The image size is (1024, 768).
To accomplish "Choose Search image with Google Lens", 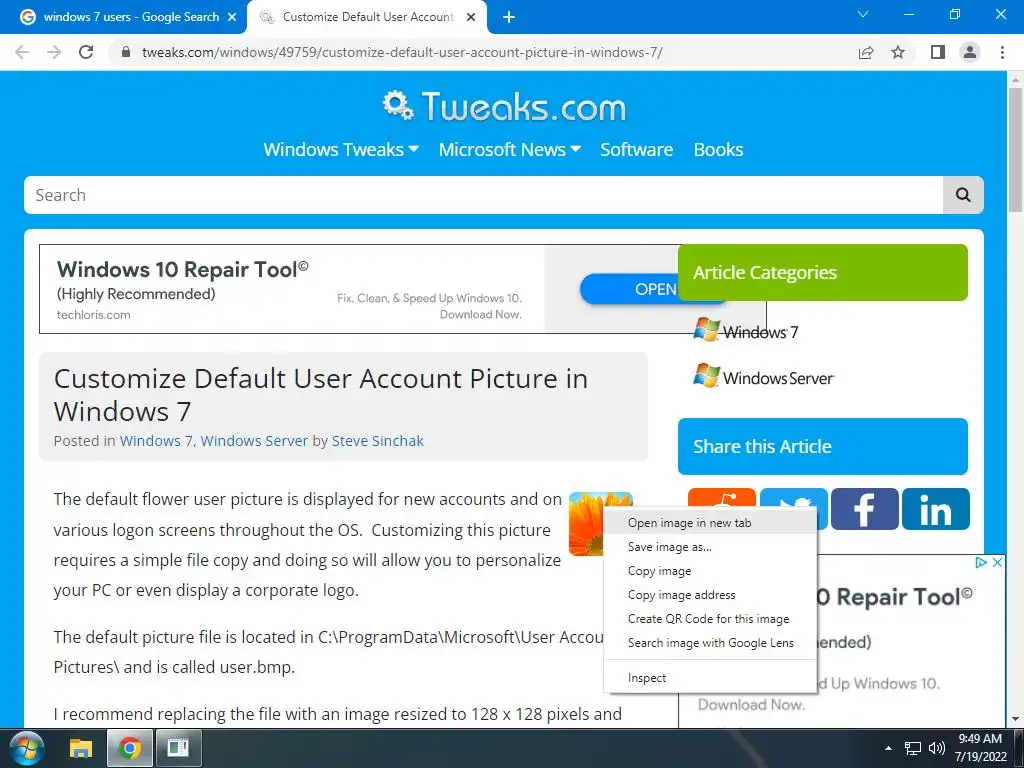I will (x=711, y=643).
